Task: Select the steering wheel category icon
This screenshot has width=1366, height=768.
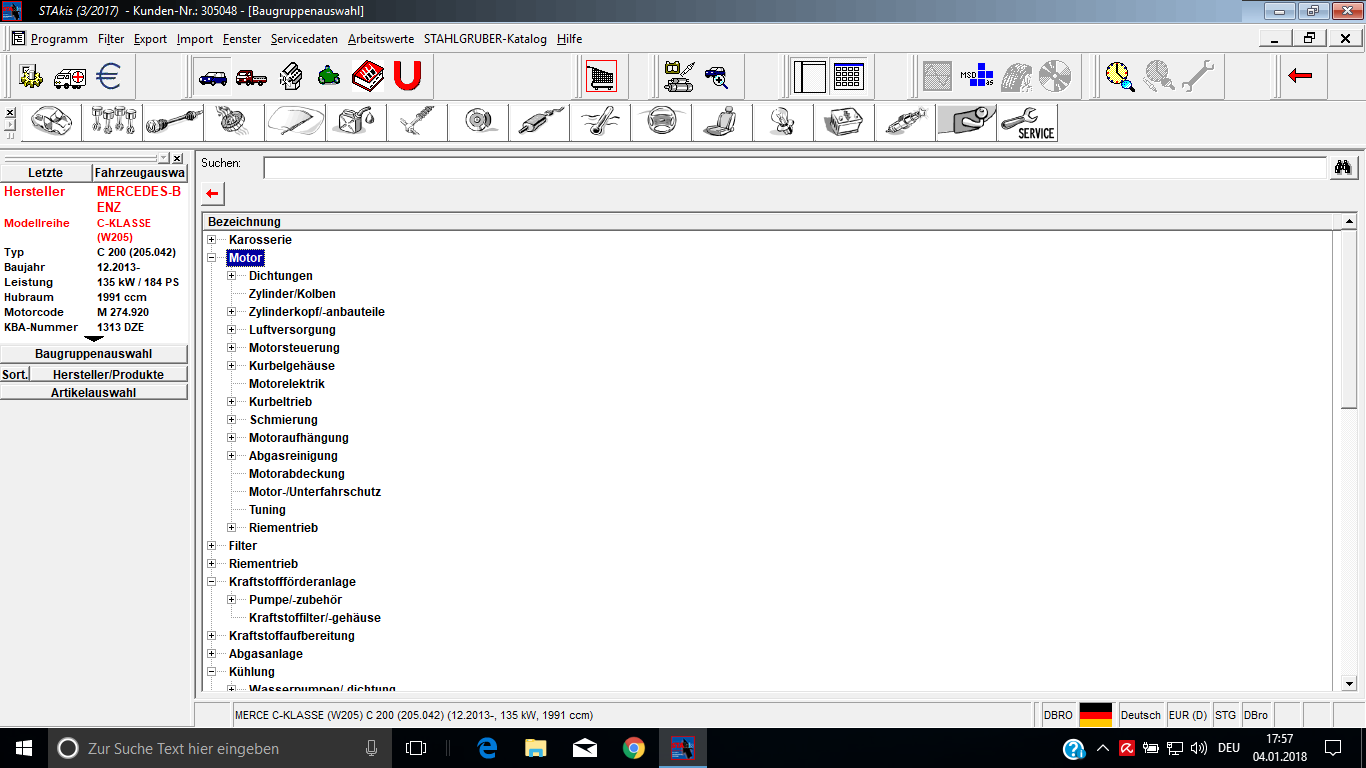Action: [661, 123]
